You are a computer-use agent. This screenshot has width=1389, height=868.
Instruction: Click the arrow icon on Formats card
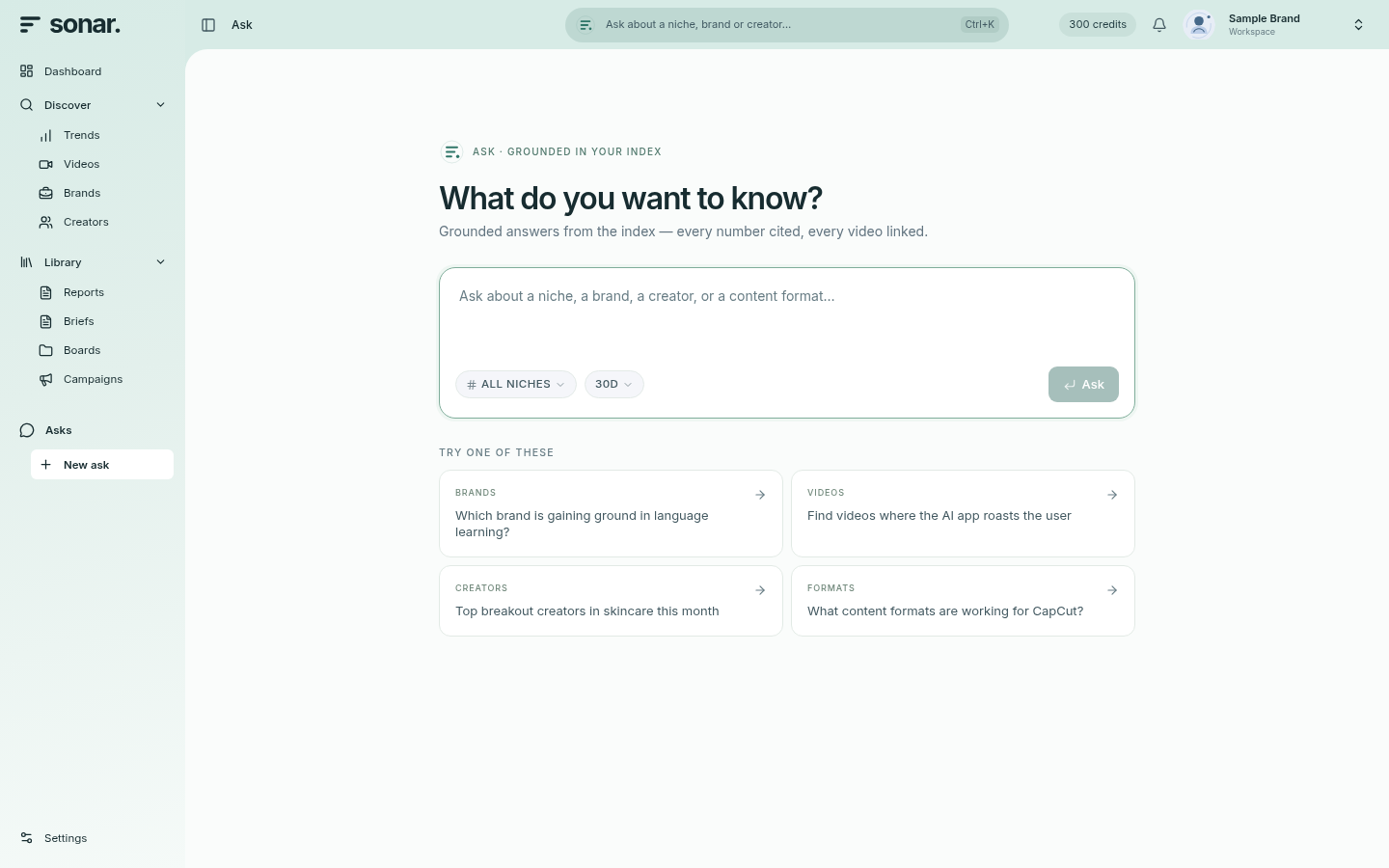coord(1112,590)
